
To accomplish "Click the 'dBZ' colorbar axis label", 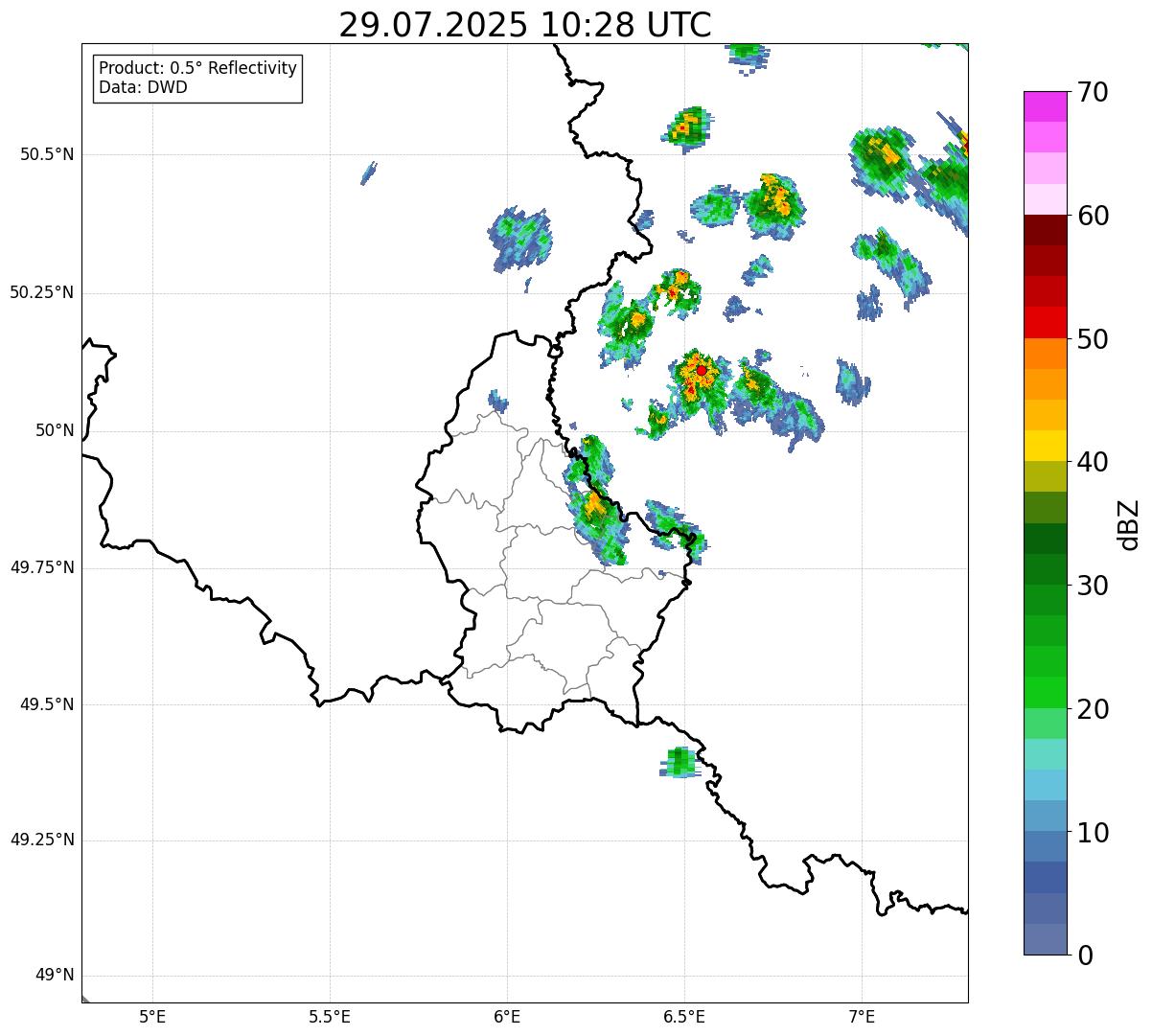I will click(1129, 524).
